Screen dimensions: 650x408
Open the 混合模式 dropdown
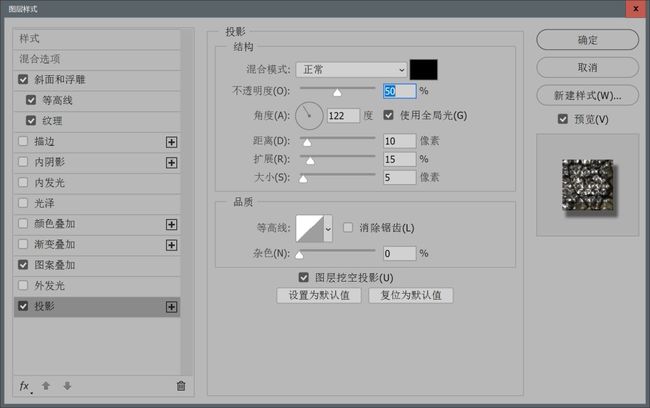click(352, 70)
